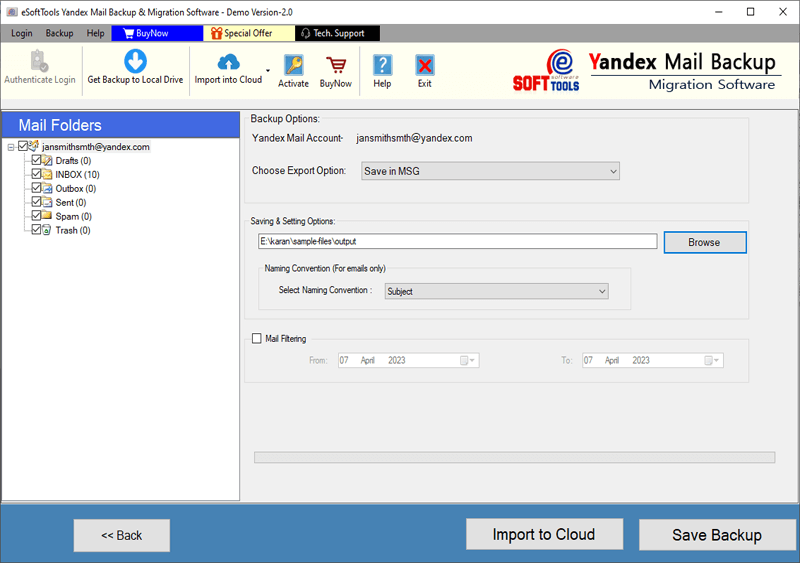Open the Login menu

(21, 33)
